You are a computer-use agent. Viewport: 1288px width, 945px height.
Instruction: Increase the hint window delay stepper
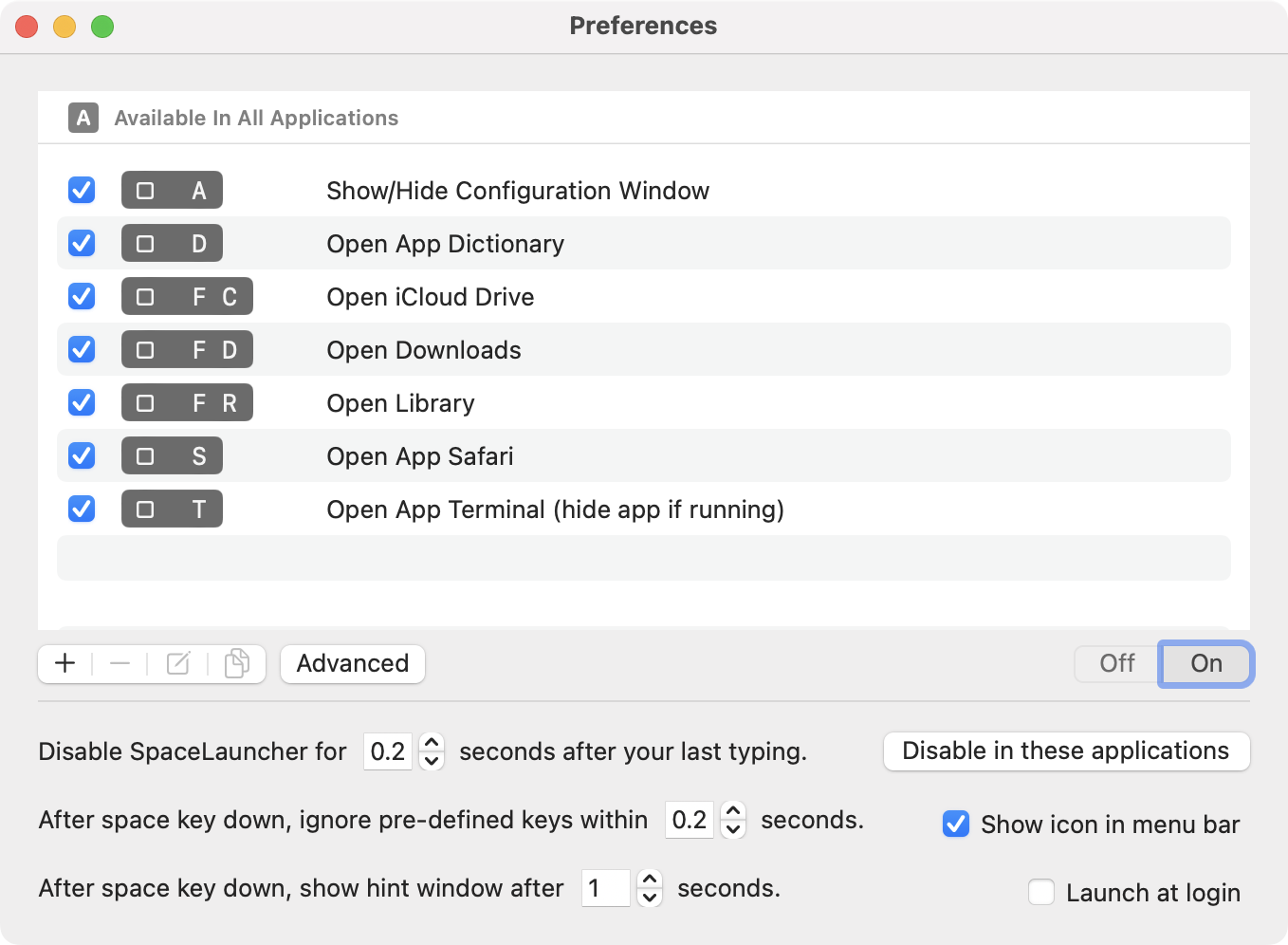[650, 880]
